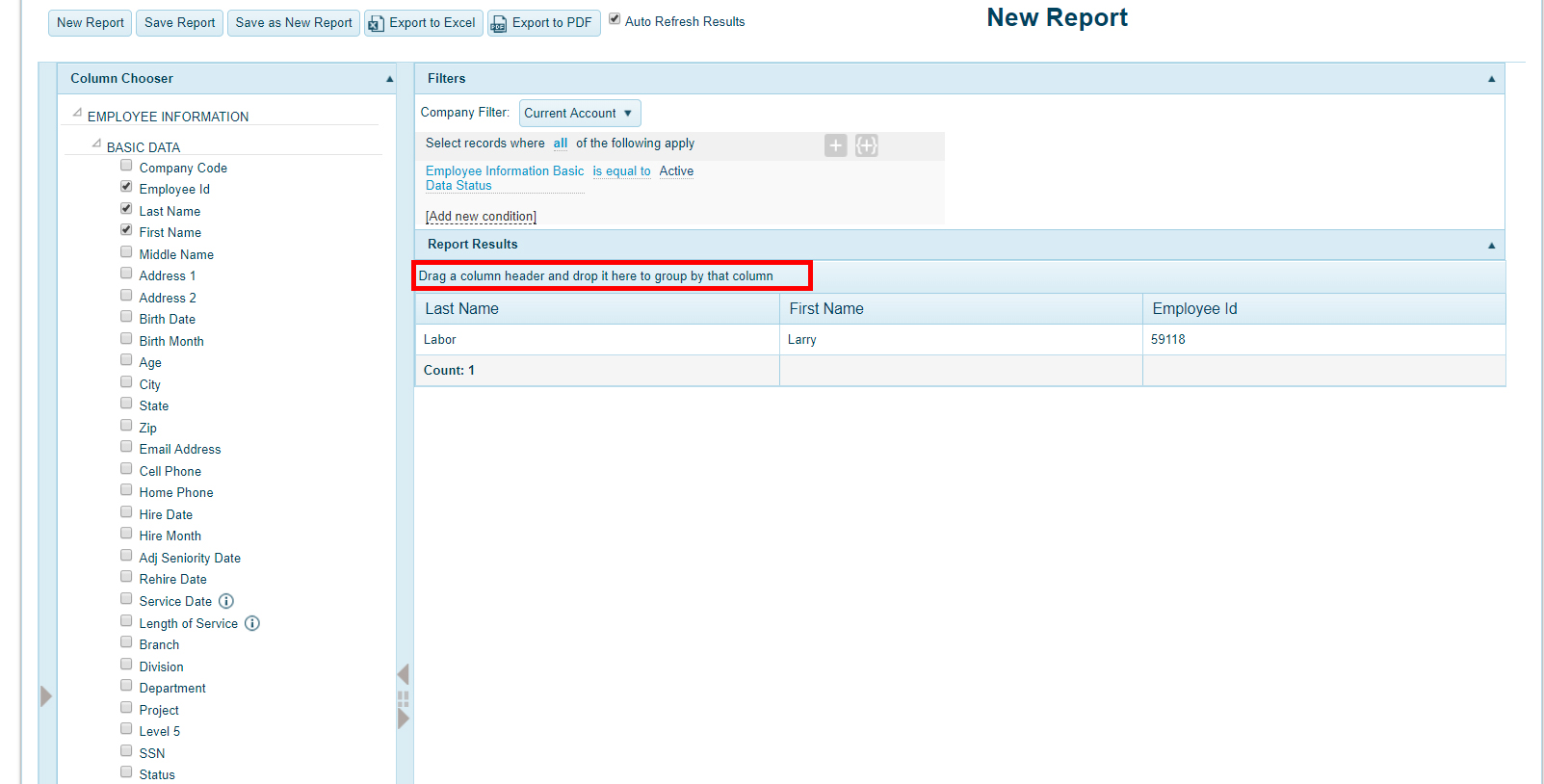This screenshot has width=1544, height=784.
Task: Sort by the Employee Id column header
Action: [x=1324, y=309]
